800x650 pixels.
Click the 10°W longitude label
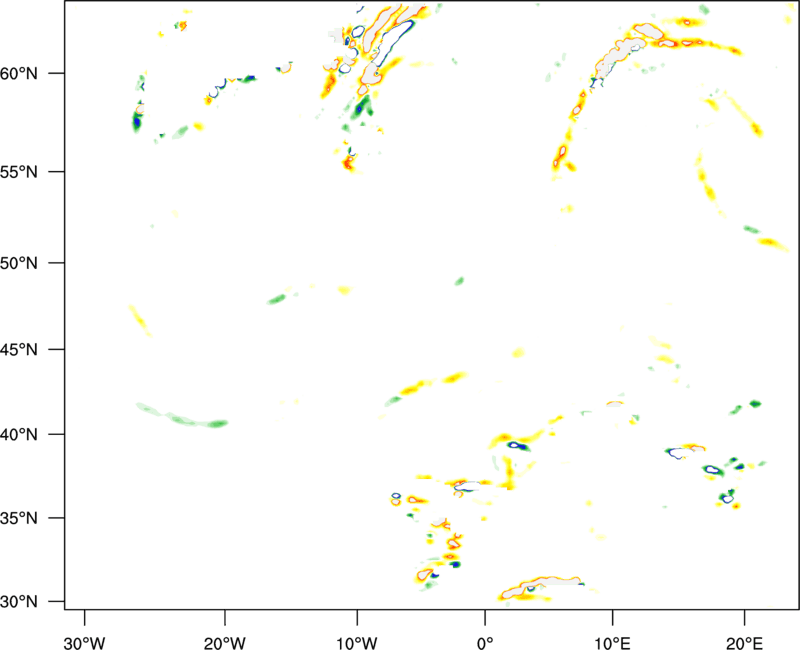coord(357,643)
